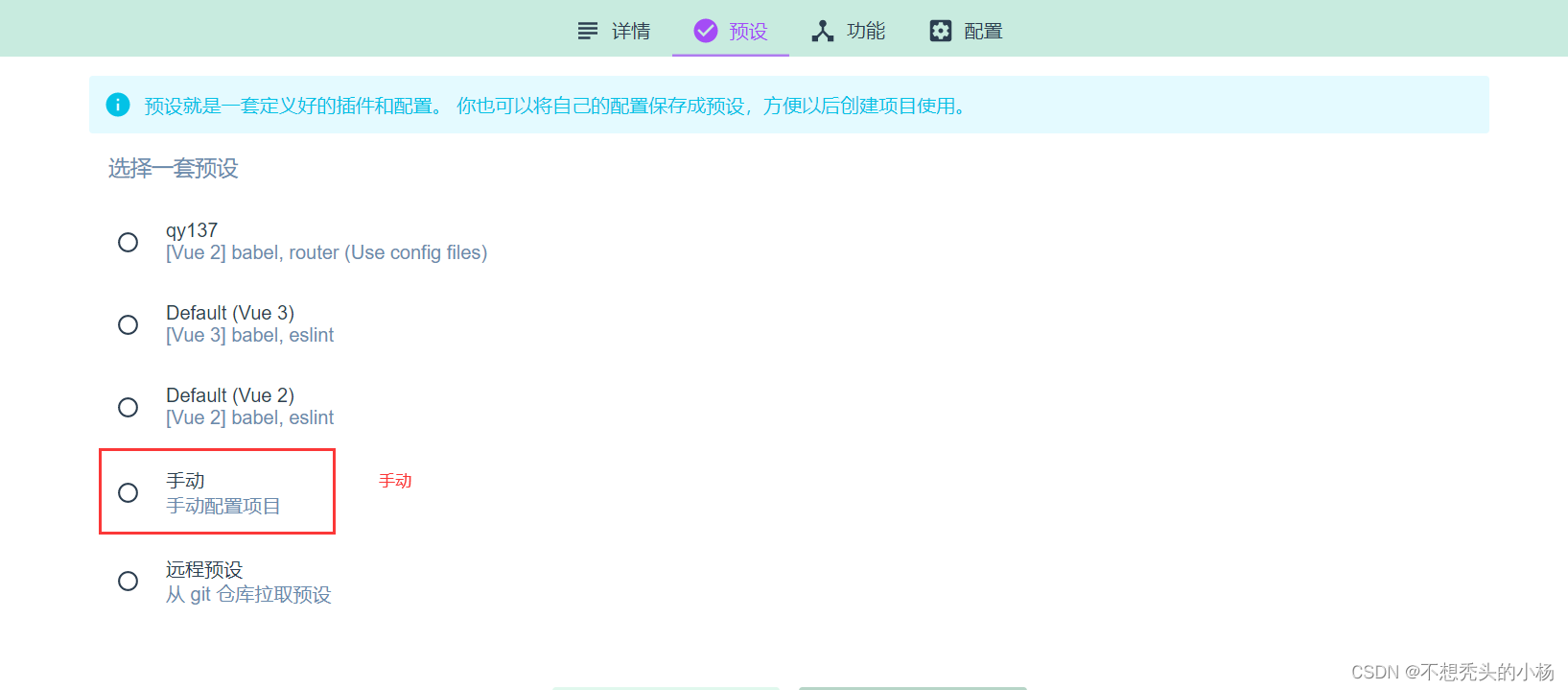Viewport: 1568px width, 690px height.
Task: Click the 手动配置项目 description text
Action: 223,506
